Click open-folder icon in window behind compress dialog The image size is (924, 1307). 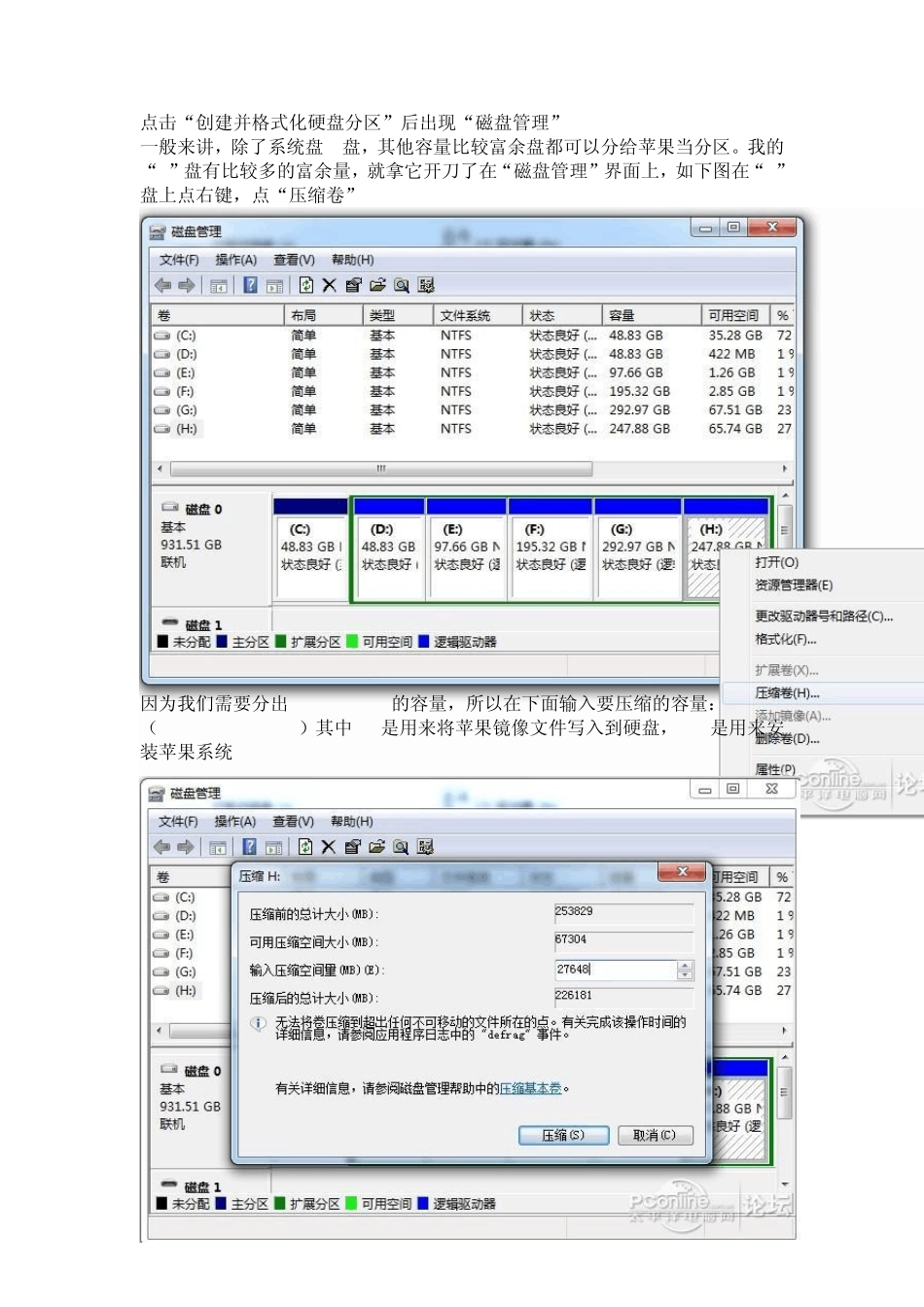376,847
